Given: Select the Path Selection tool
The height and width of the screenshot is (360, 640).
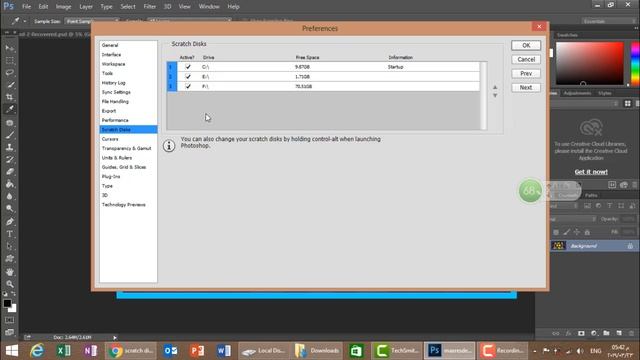Looking at the screenshot, I should (x=9, y=246).
